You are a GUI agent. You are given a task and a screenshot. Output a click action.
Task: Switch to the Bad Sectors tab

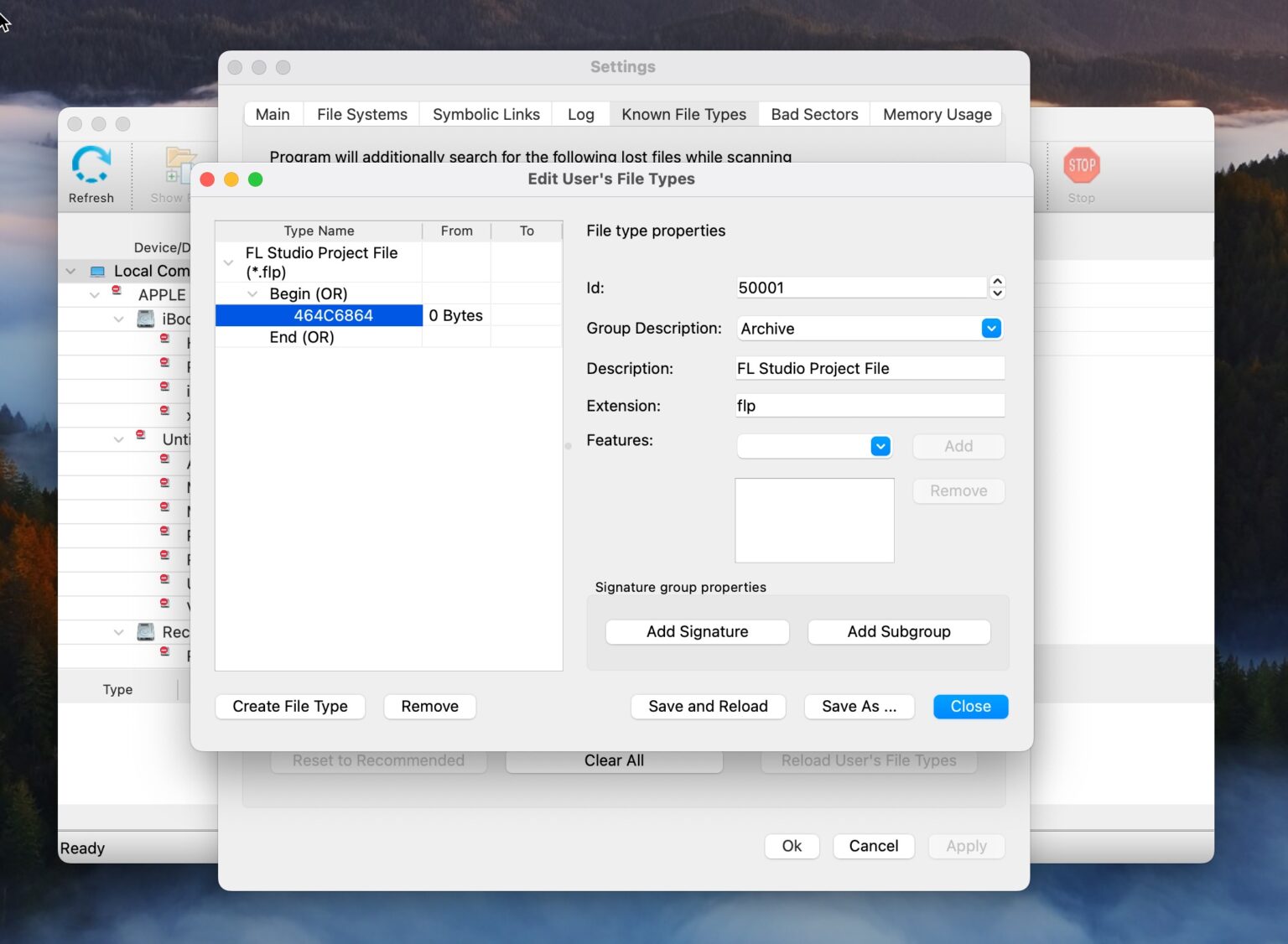click(813, 114)
